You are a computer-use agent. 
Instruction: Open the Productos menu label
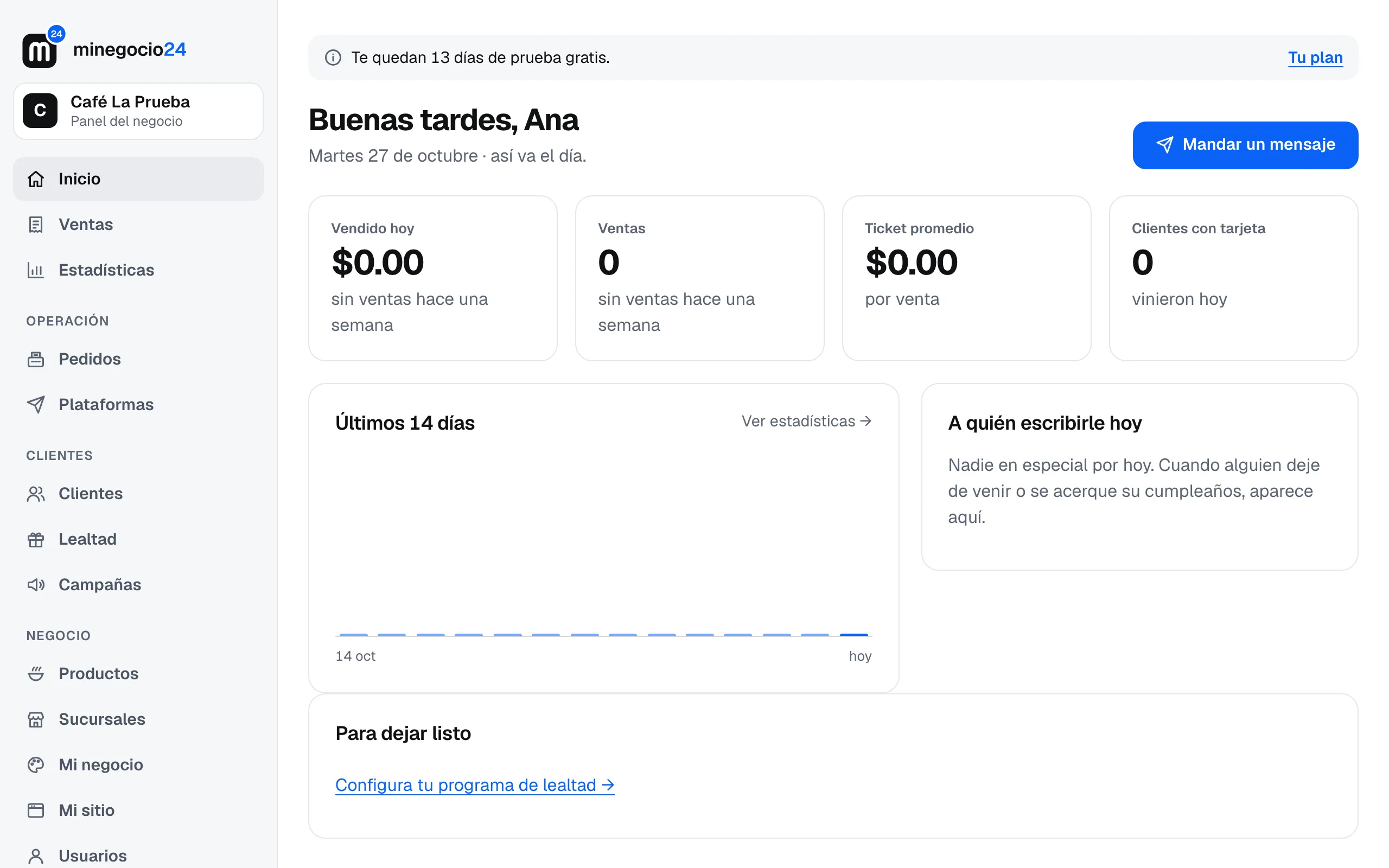point(99,674)
